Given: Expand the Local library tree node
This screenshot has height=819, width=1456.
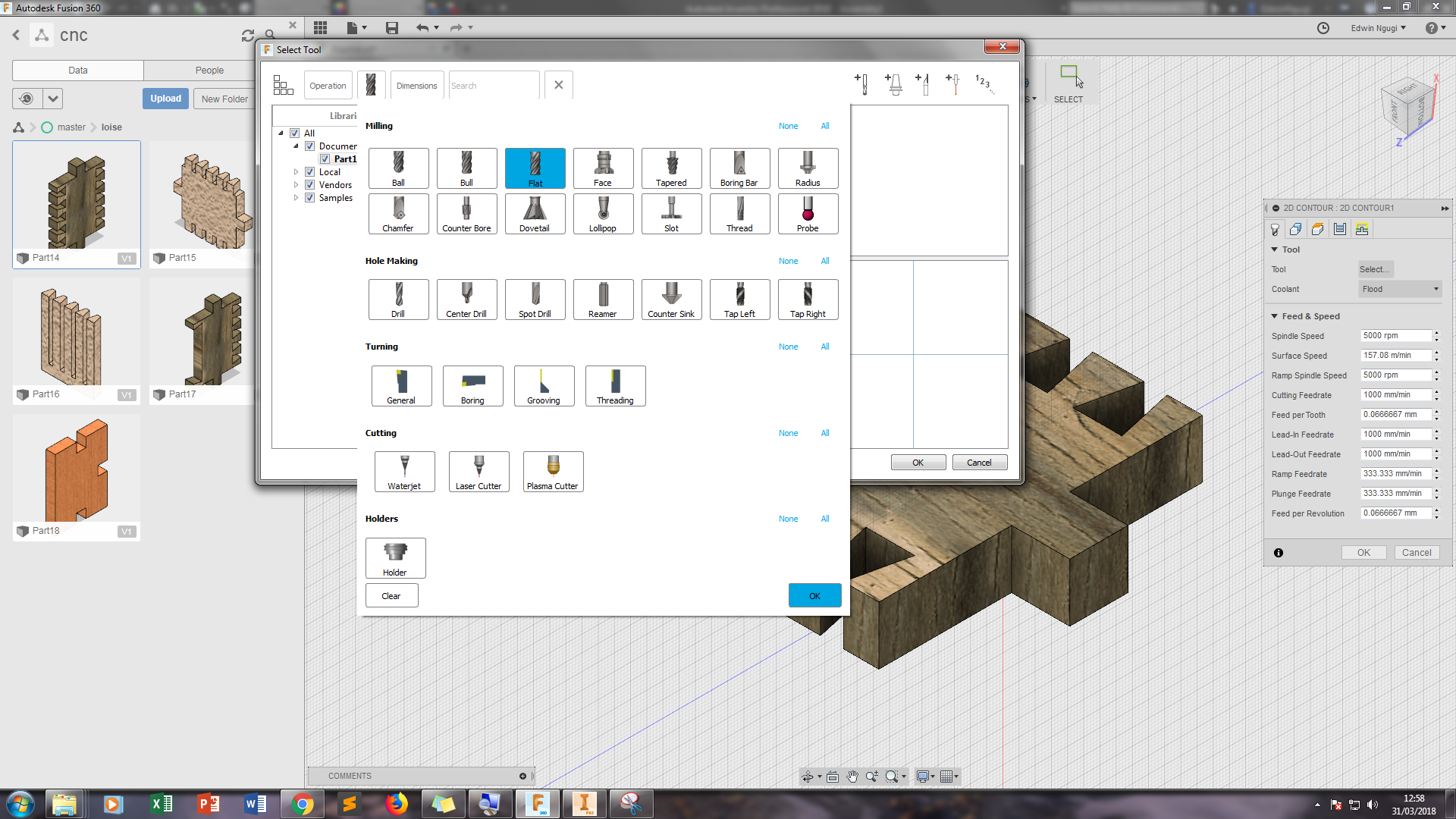Looking at the screenshot, I should click(x=296, y=172).
